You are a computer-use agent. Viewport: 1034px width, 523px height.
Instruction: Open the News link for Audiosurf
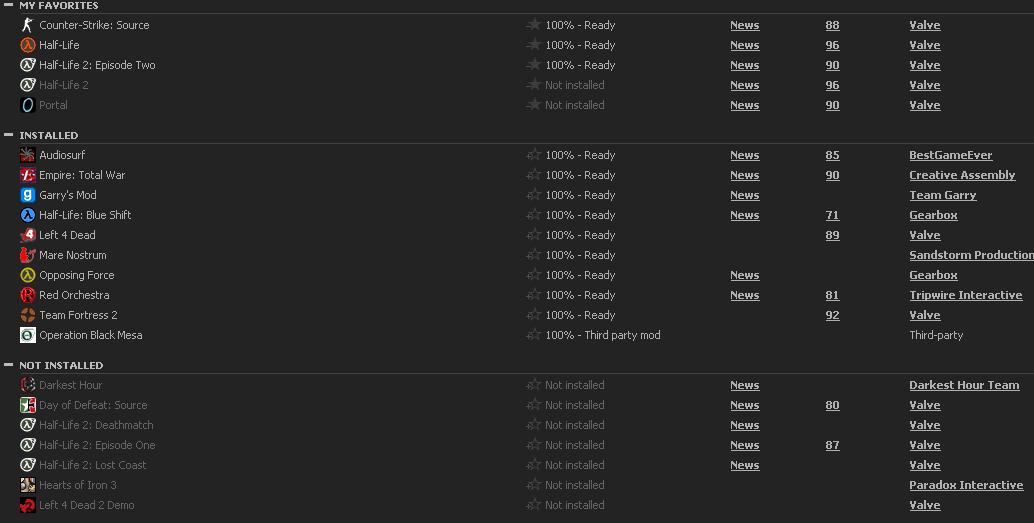point(745,155)
